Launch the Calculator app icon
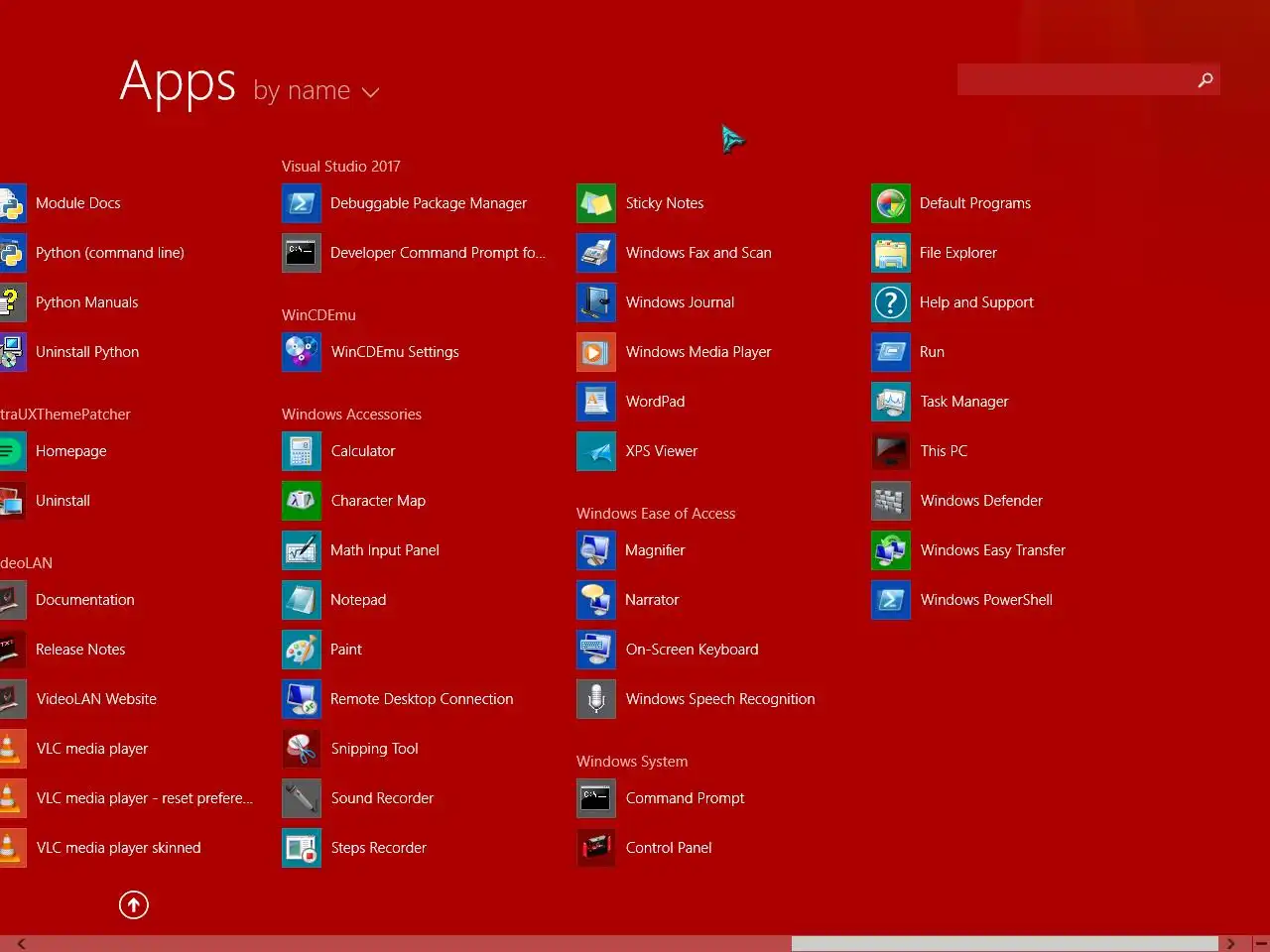The image size is (1270, 952). coord(302,451)
